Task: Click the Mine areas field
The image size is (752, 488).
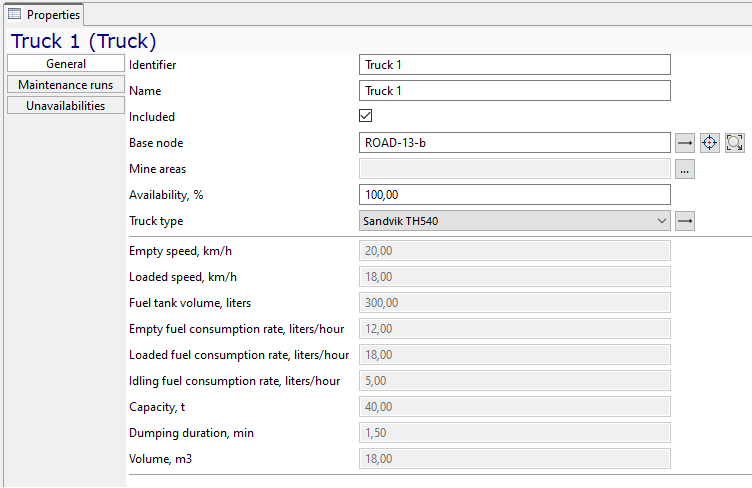Action: tap(515, 169)
